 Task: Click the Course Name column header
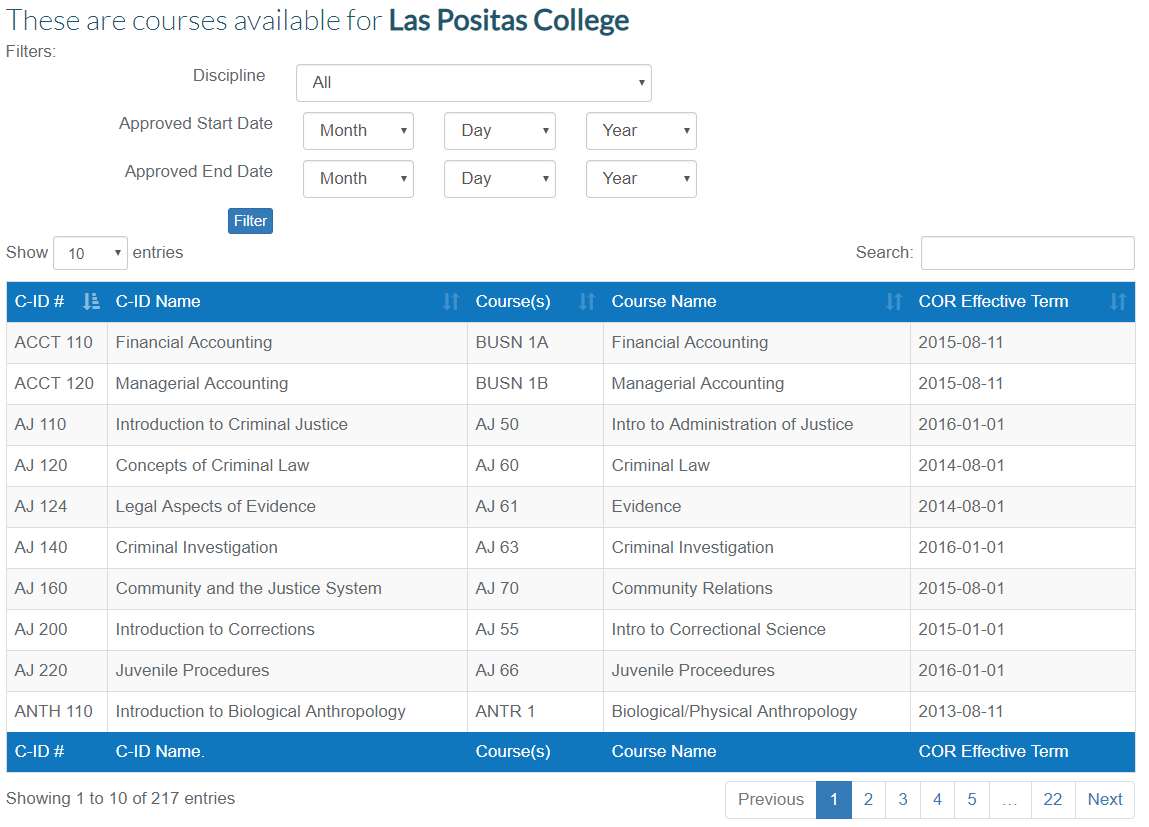[757, 301]
